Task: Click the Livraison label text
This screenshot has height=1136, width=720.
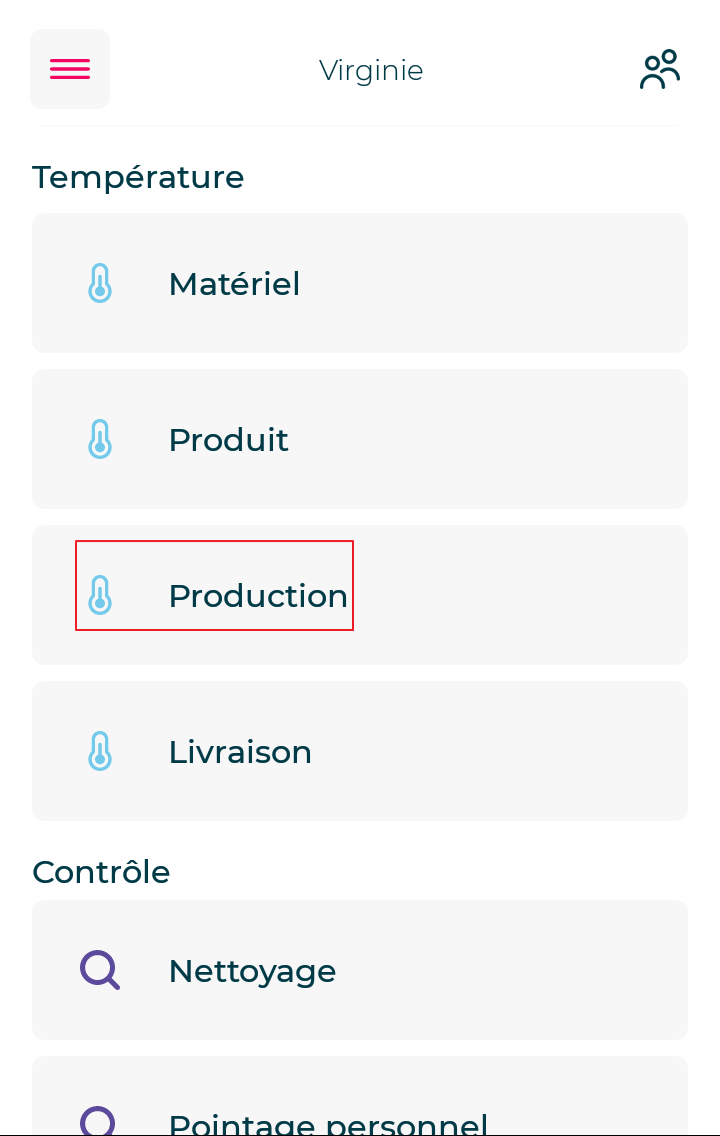Action: (x=240, y=752)
